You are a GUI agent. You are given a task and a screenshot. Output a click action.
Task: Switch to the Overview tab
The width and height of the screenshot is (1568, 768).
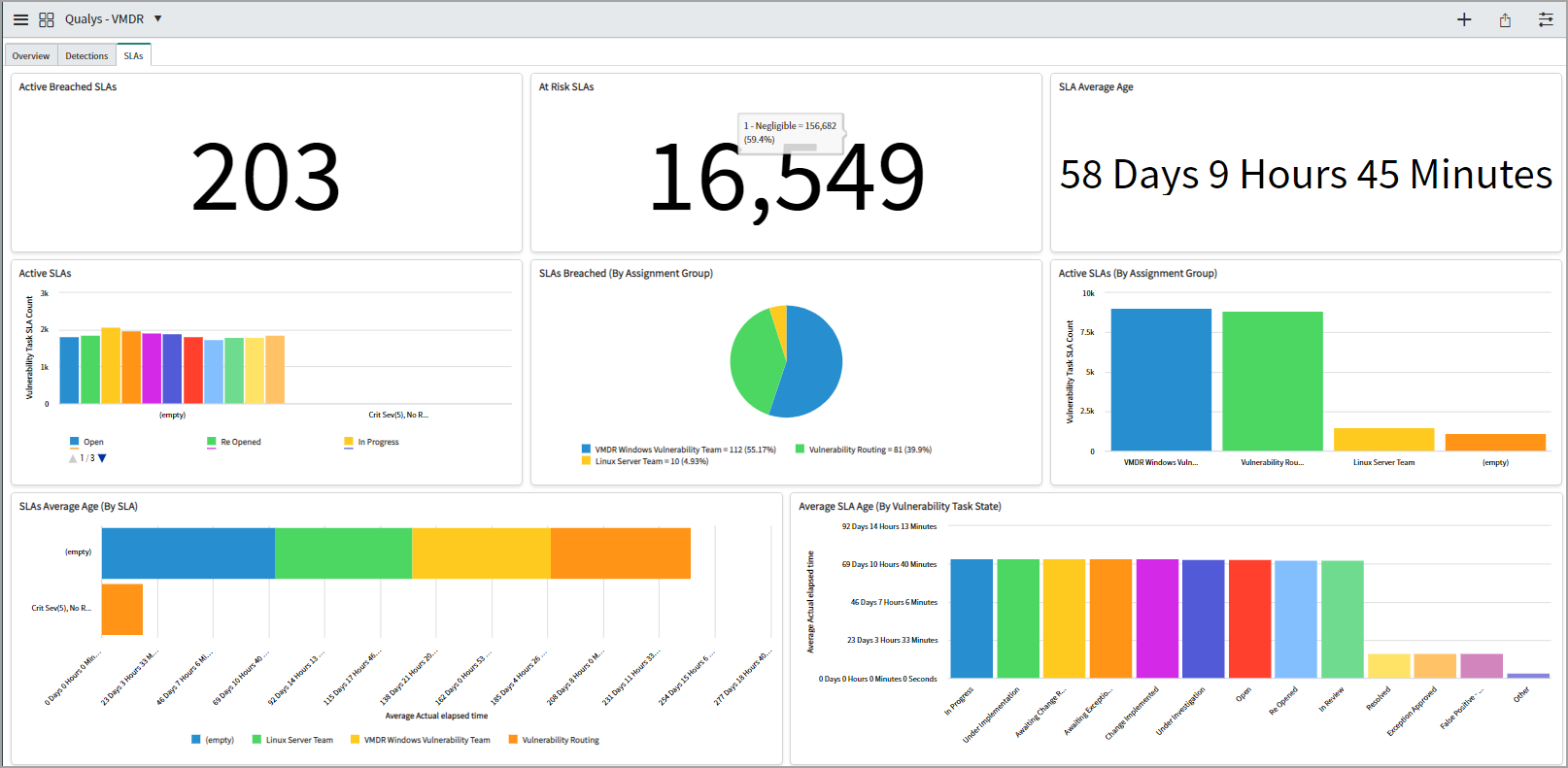point(31,56)
